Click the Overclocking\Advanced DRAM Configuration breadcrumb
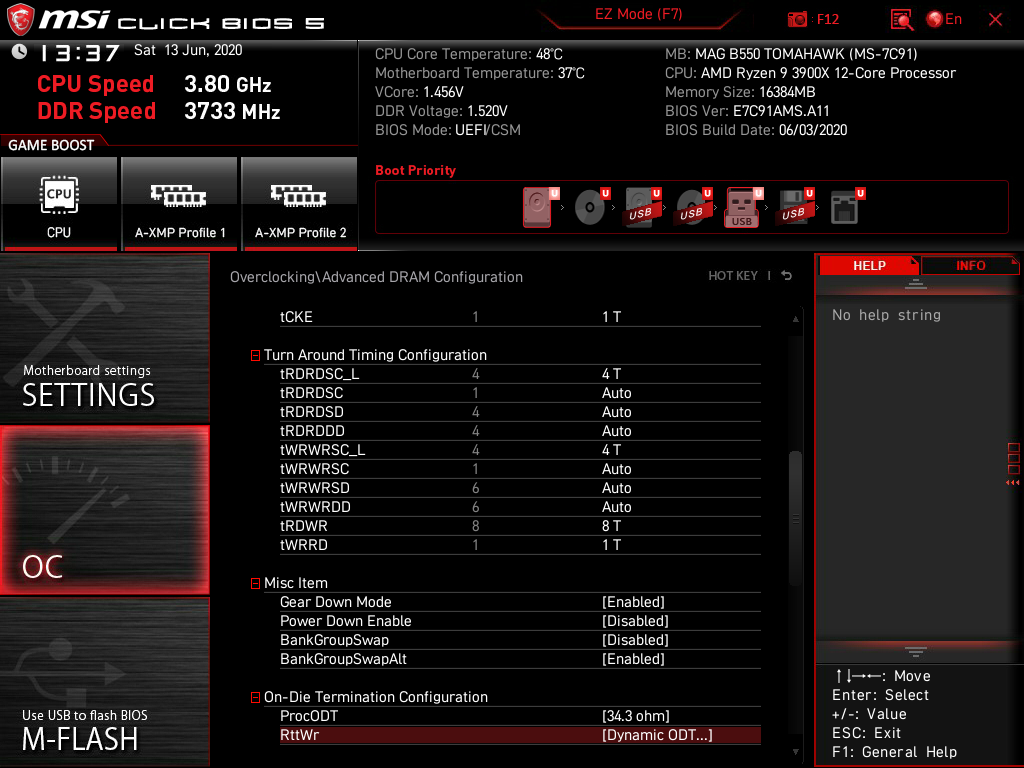Viewport: 1024px width, 768px height. pyautogui.click(x=376, y=277)
